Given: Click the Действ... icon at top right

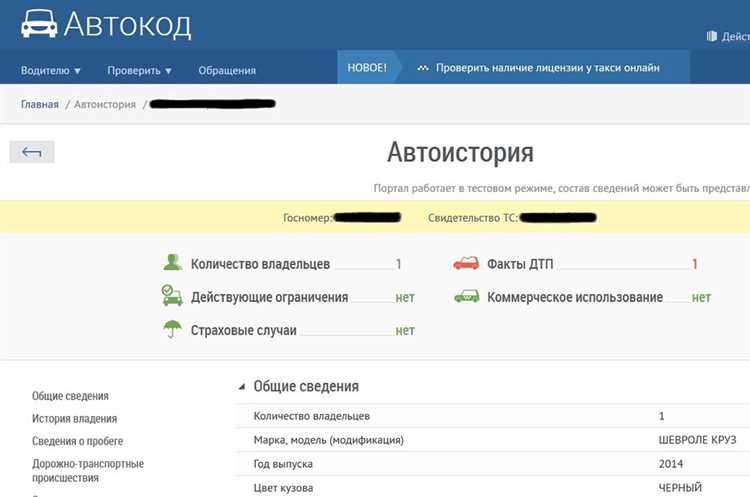Looking at the screenshot, I should 712,36.
